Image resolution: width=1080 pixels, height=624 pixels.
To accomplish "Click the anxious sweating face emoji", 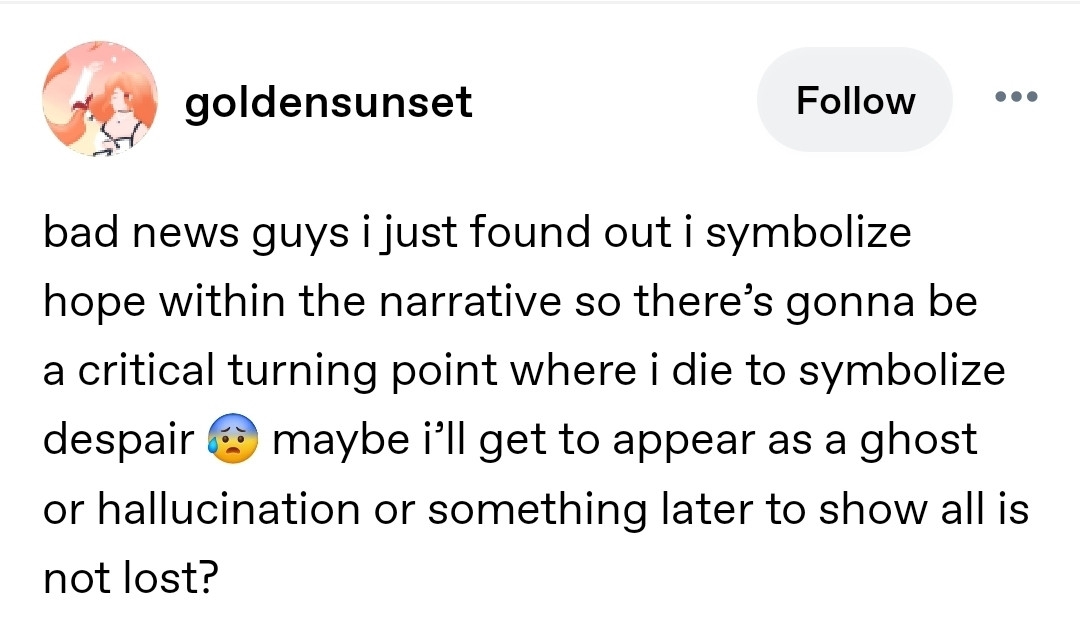I will tap(231, 441).
